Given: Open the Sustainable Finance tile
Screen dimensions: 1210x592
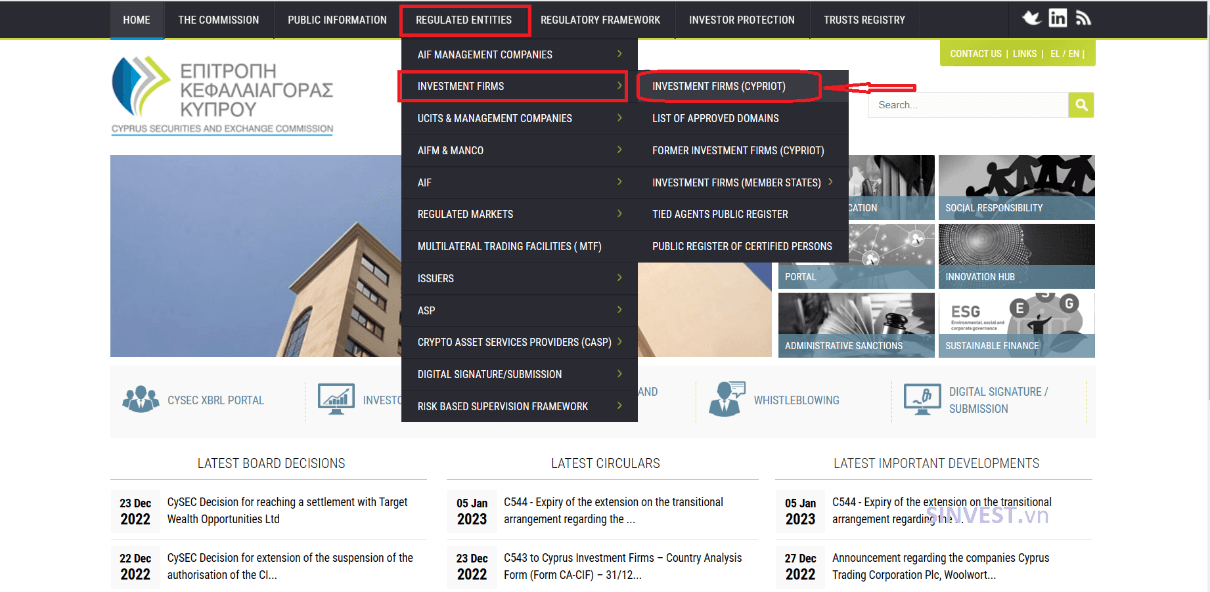Looking at the screenshot, I should (x=1017, y=325).
